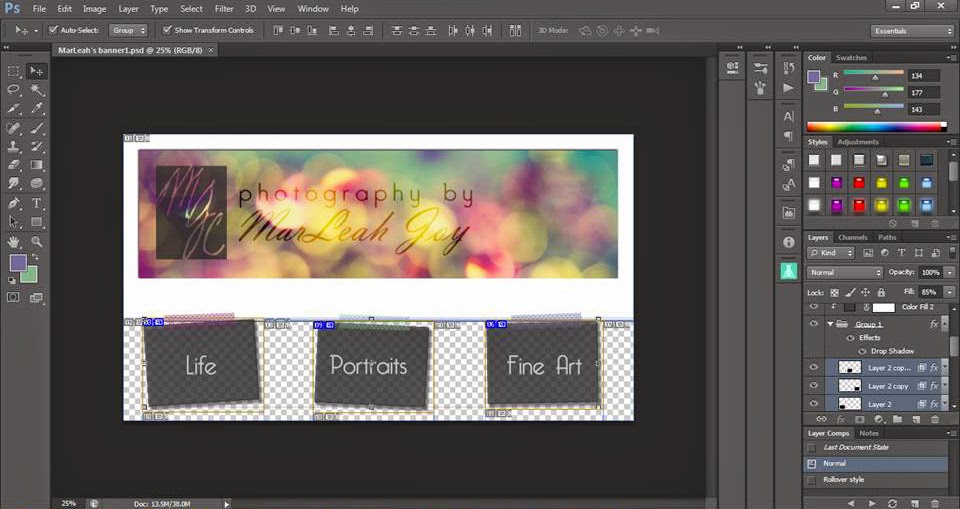Select the Rectangular Marquee tool
Viewport: 960px width, 509px height.
(x=13, y=72)
